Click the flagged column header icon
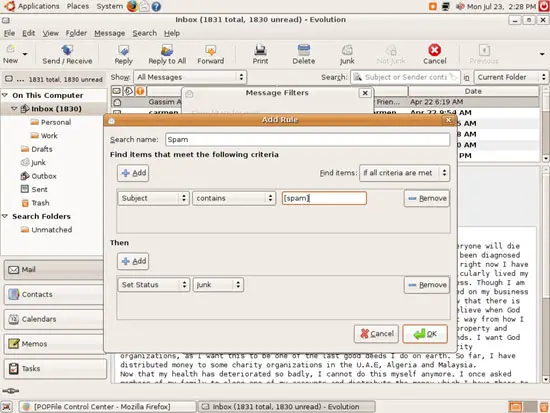The height and width of the screenshot is (413, 550). (x=140, y=91)
